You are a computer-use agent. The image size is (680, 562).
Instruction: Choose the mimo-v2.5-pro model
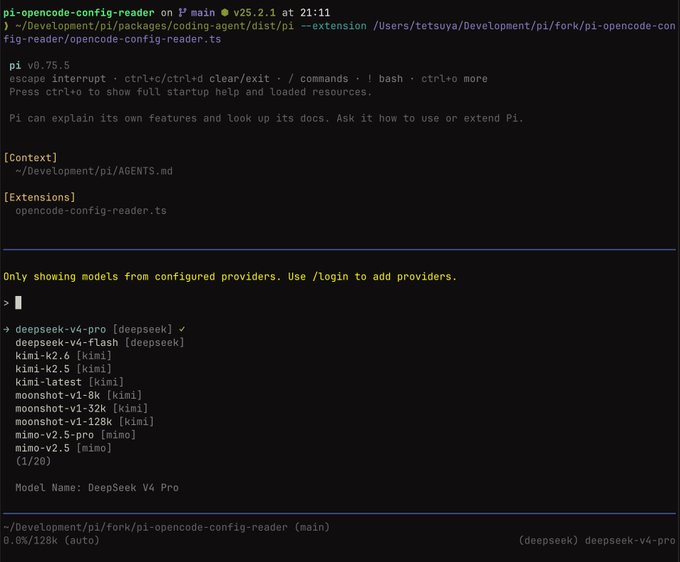(75, 435)
